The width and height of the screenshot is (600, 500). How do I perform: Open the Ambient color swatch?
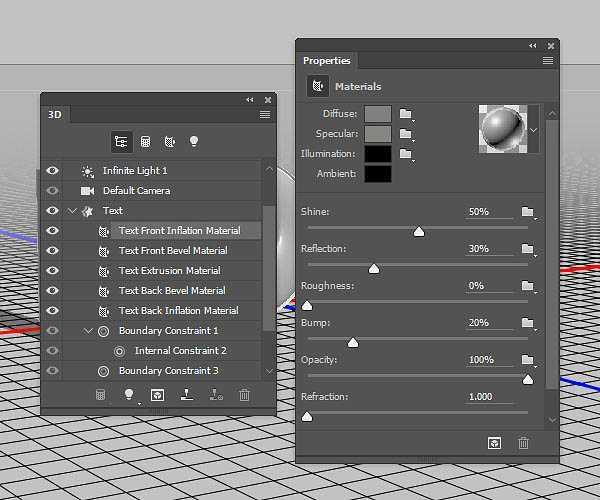click(378, 174)
